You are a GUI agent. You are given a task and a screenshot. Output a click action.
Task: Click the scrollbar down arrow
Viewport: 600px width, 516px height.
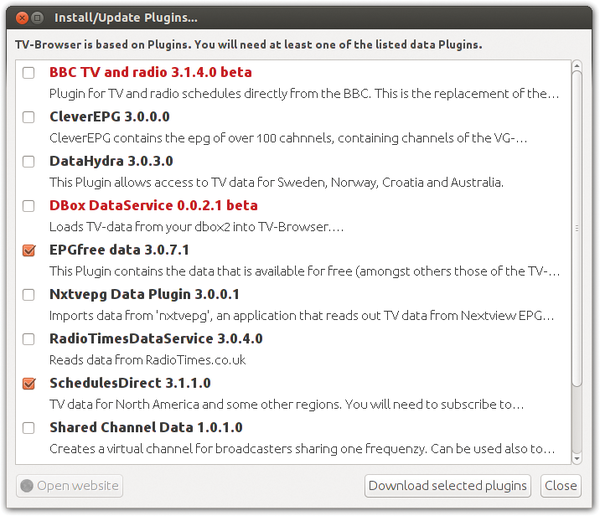click(x=577, y=458)
